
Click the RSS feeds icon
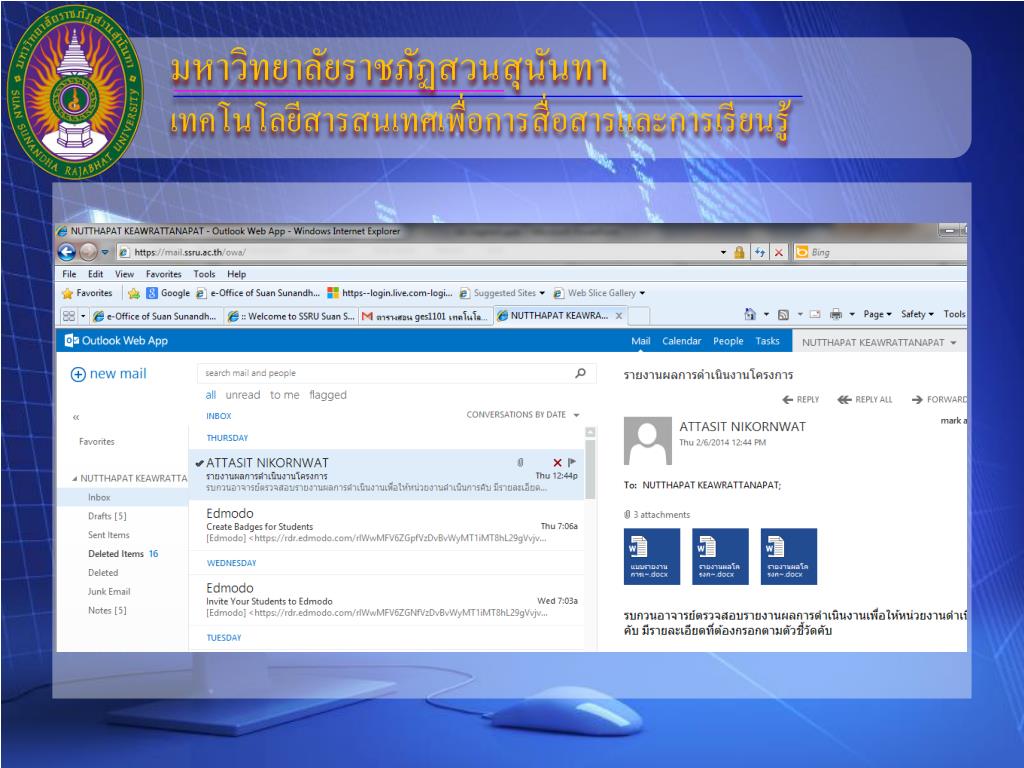tap(783, 315)
